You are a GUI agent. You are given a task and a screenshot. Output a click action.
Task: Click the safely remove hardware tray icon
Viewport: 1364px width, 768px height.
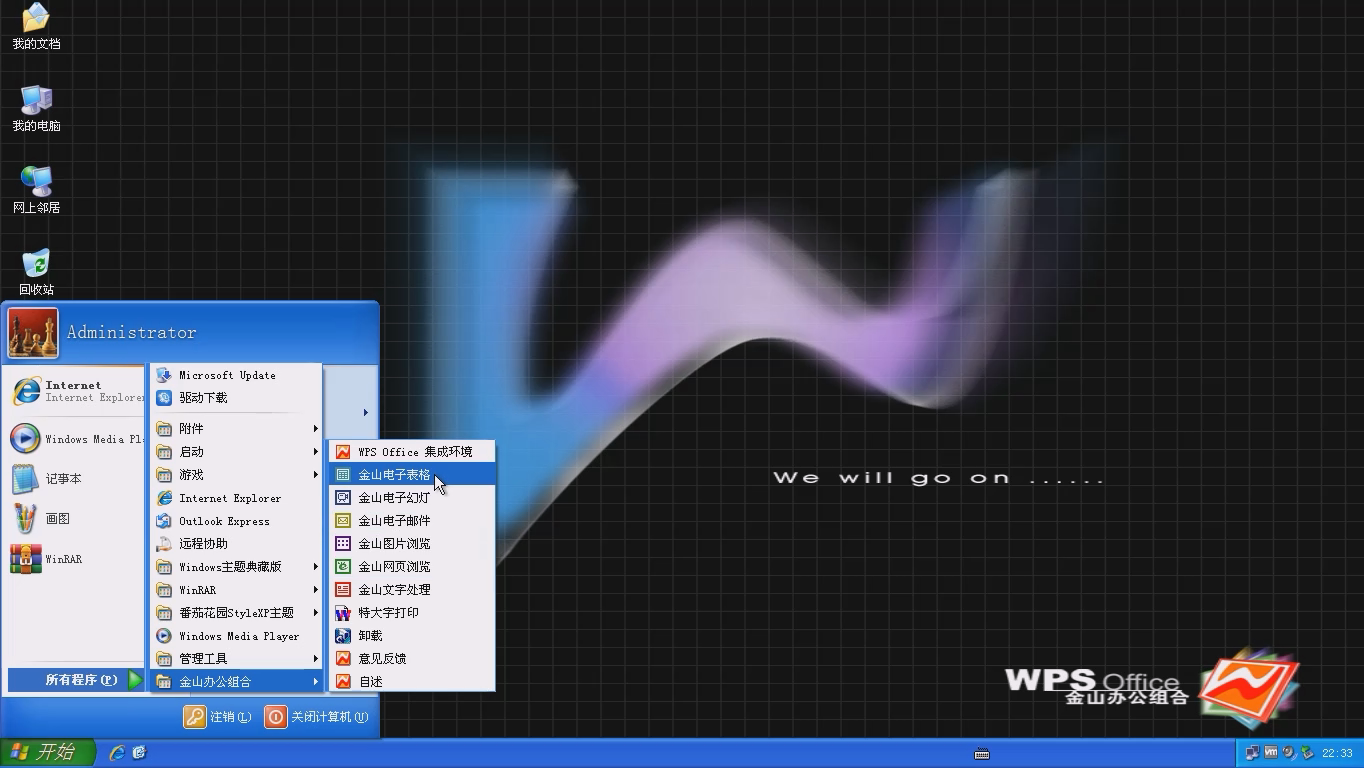coord(1306,753)
